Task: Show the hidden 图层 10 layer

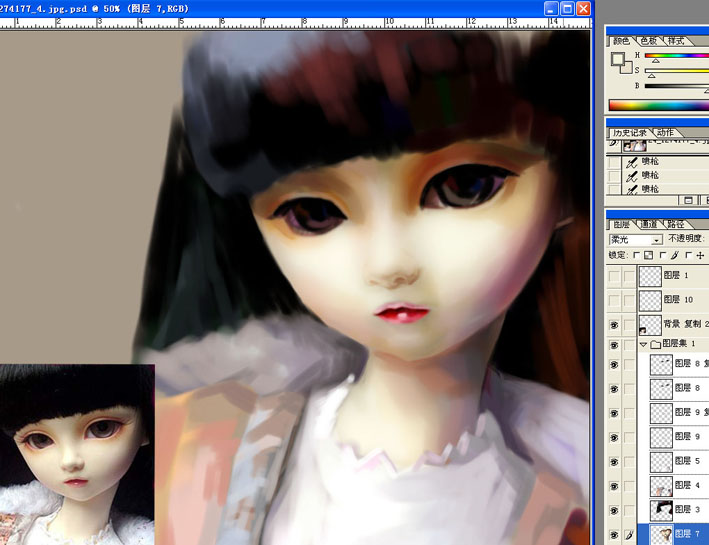Action: [x=614, y=299]
